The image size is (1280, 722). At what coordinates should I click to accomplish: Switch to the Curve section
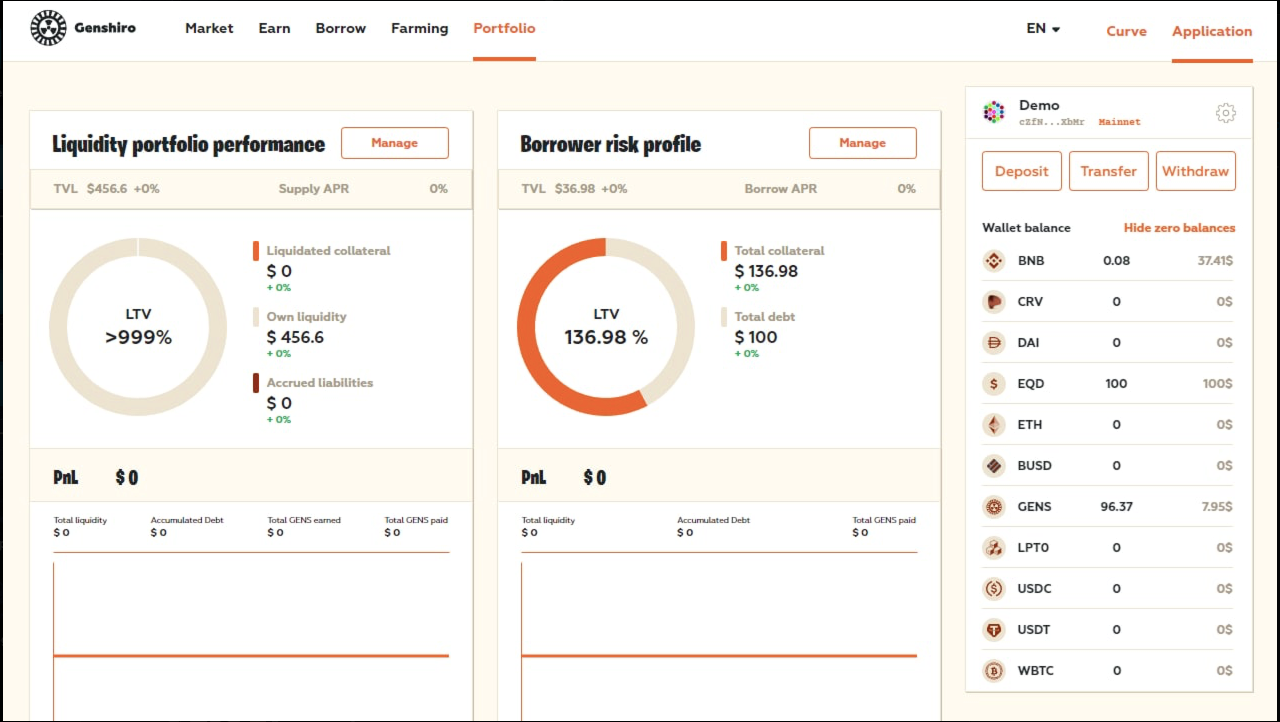tap(1126, 31)
